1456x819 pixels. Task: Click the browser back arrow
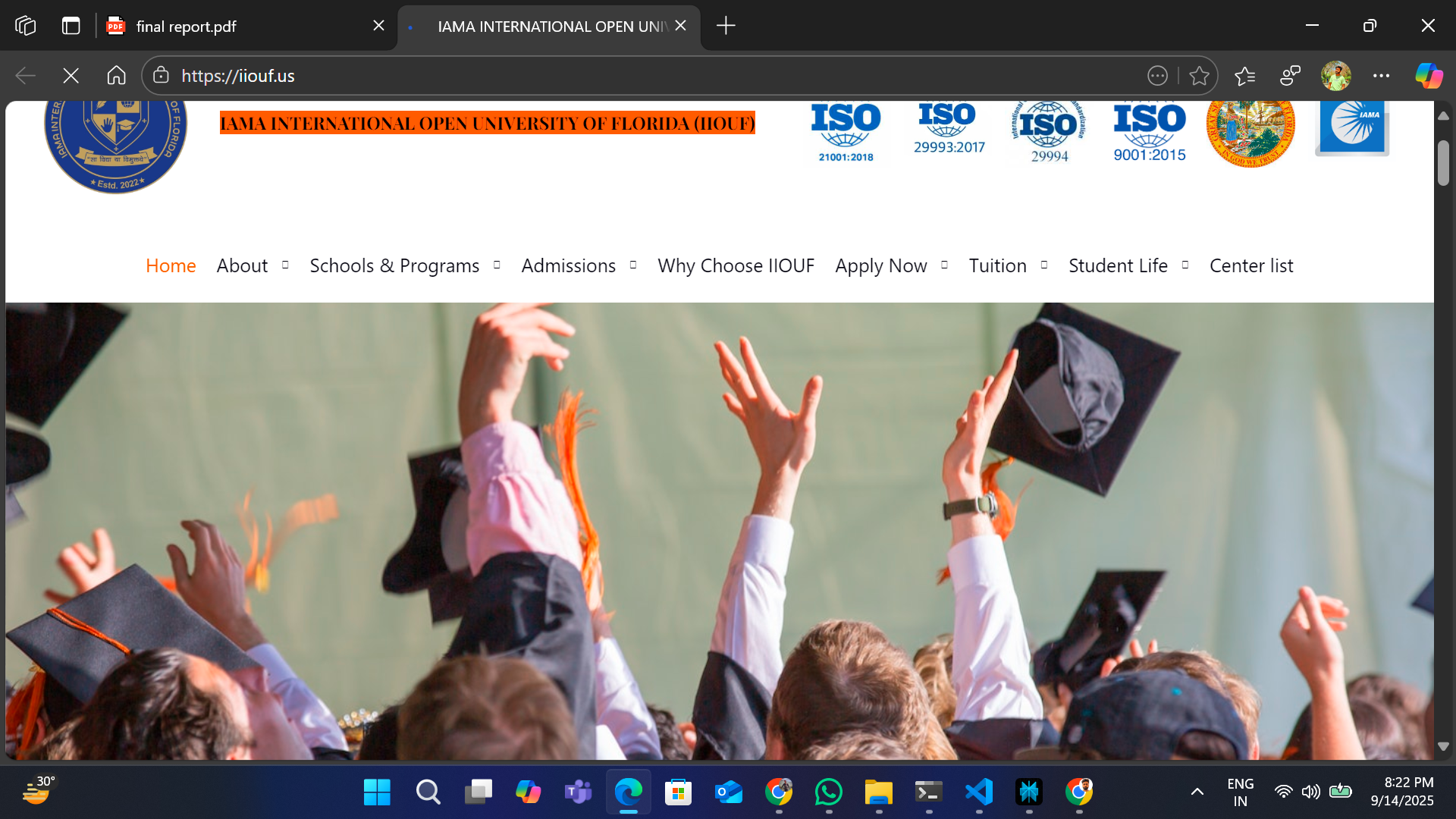click(x=25, y=75)
